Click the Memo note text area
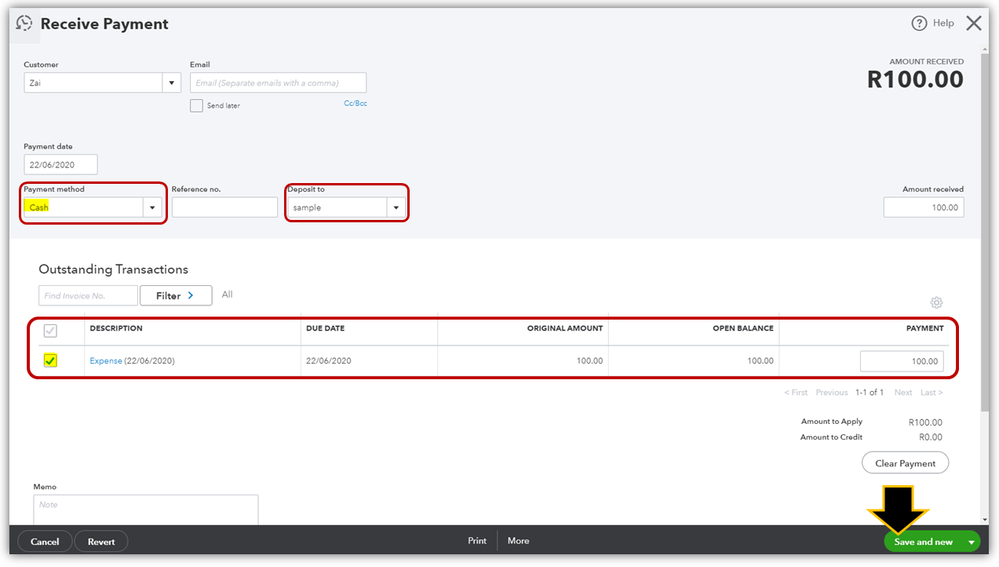The image size is (999, 567). click(146, 510)
